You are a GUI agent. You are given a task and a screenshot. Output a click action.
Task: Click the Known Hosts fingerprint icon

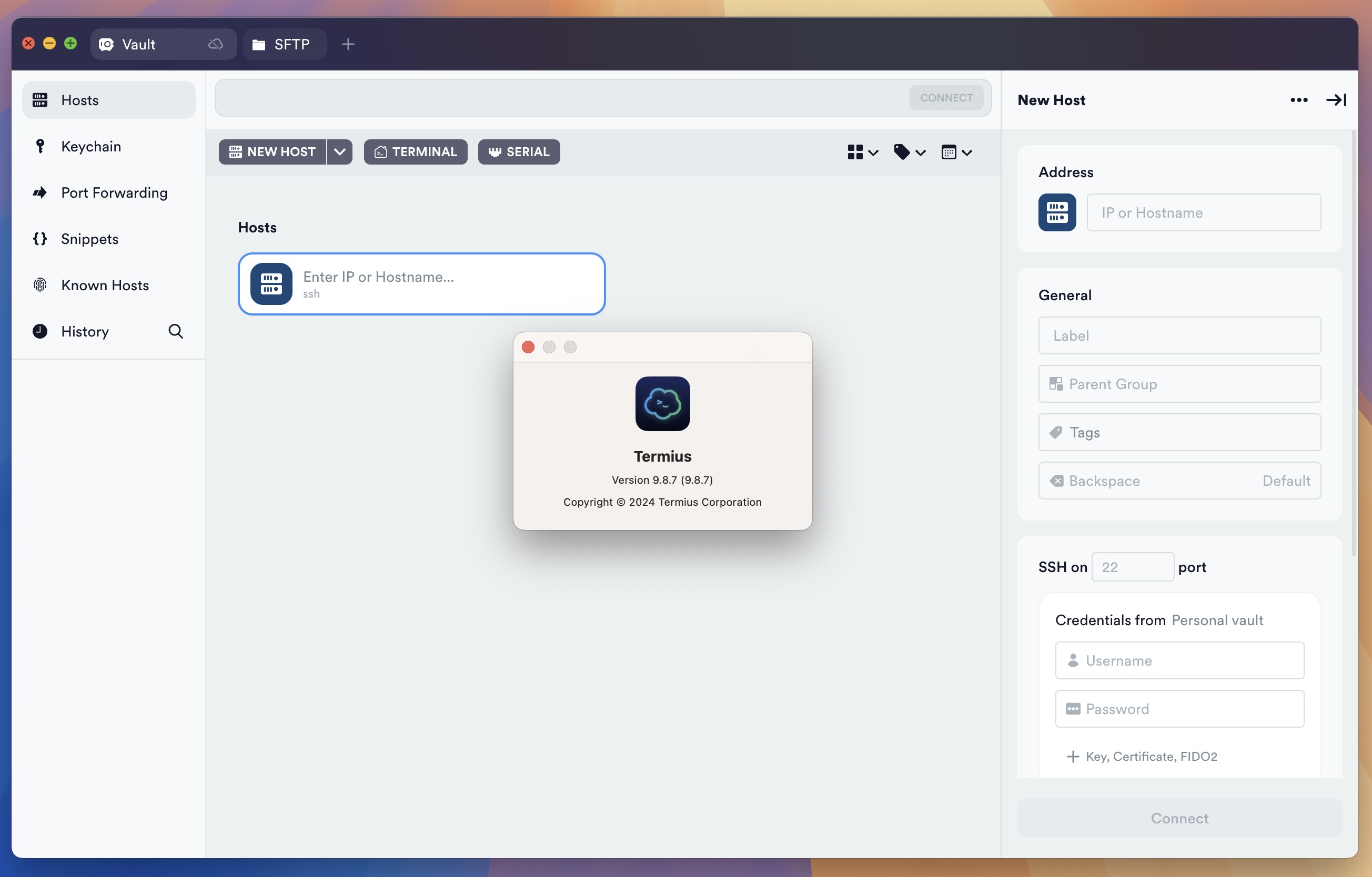click(40, 285)
